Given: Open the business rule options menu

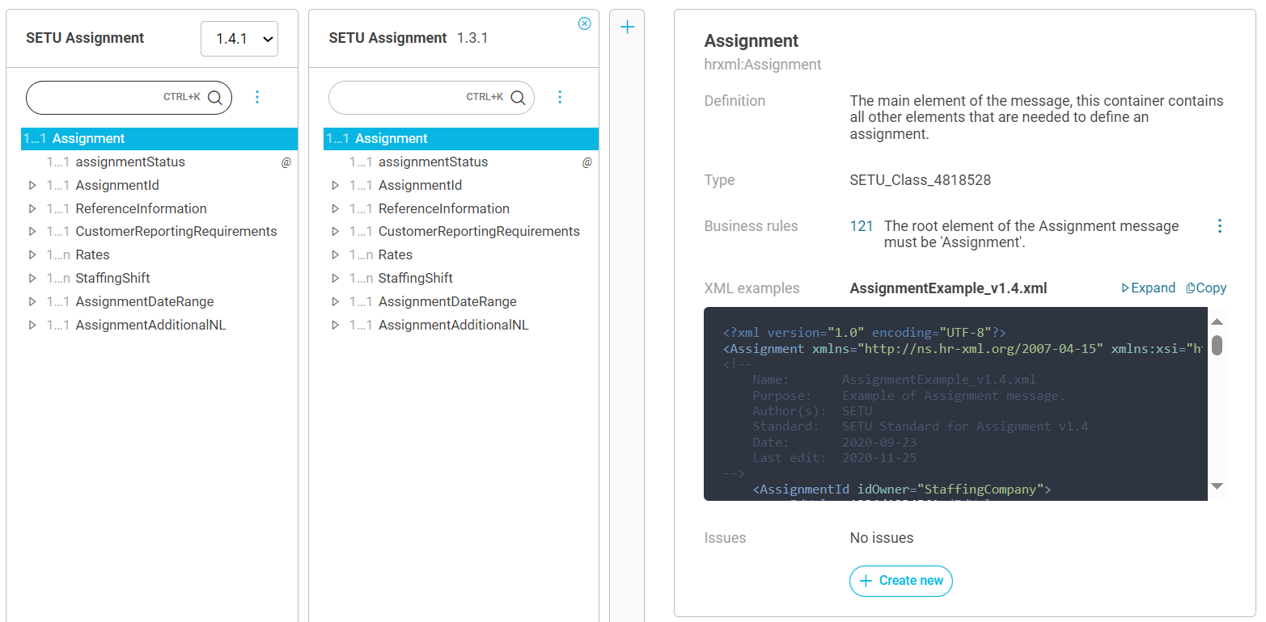Looking at the screenshot, I should pyautogui.click(x=1219, y=226).
